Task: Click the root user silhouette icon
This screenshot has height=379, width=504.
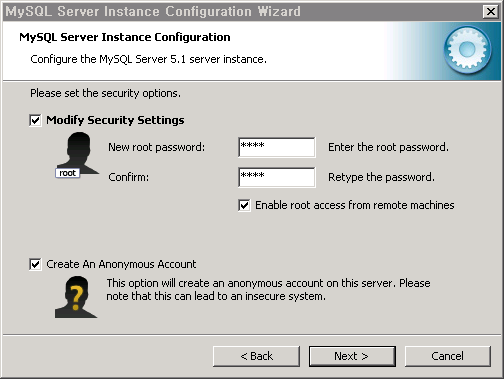Action: pyautogui.click(x=78, y=153)
